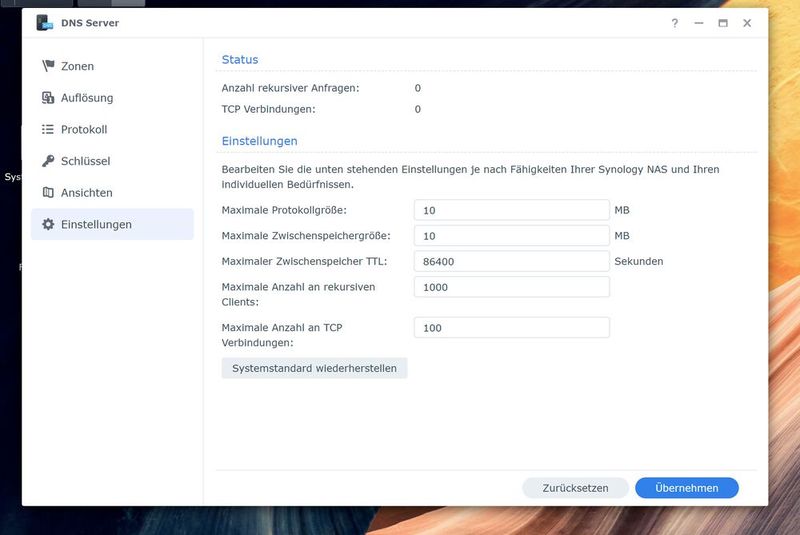
Task: Click the 'Bearbeiten Sie die unten stehenden' description
Action: tap(470, 176)
